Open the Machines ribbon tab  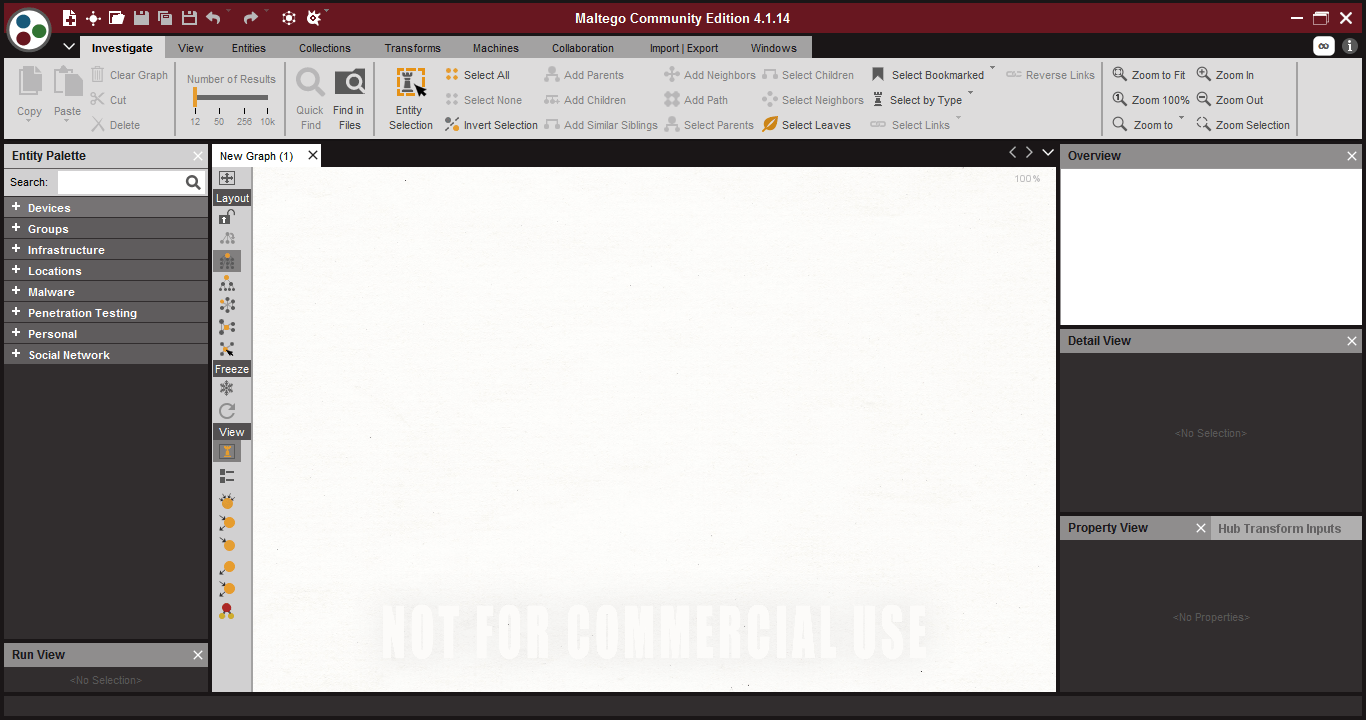pyautogui.click(x=496, y=48)
